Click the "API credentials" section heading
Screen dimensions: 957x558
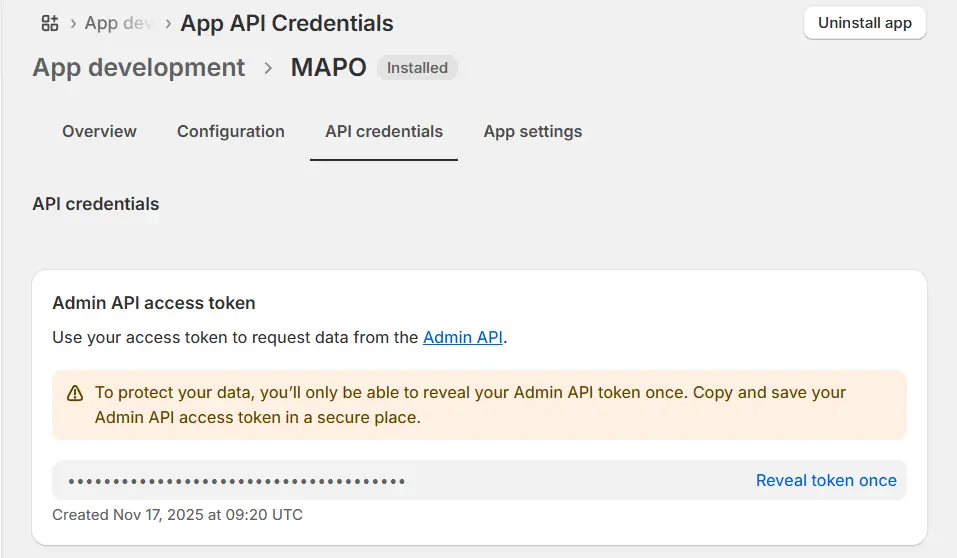[96, 204]
